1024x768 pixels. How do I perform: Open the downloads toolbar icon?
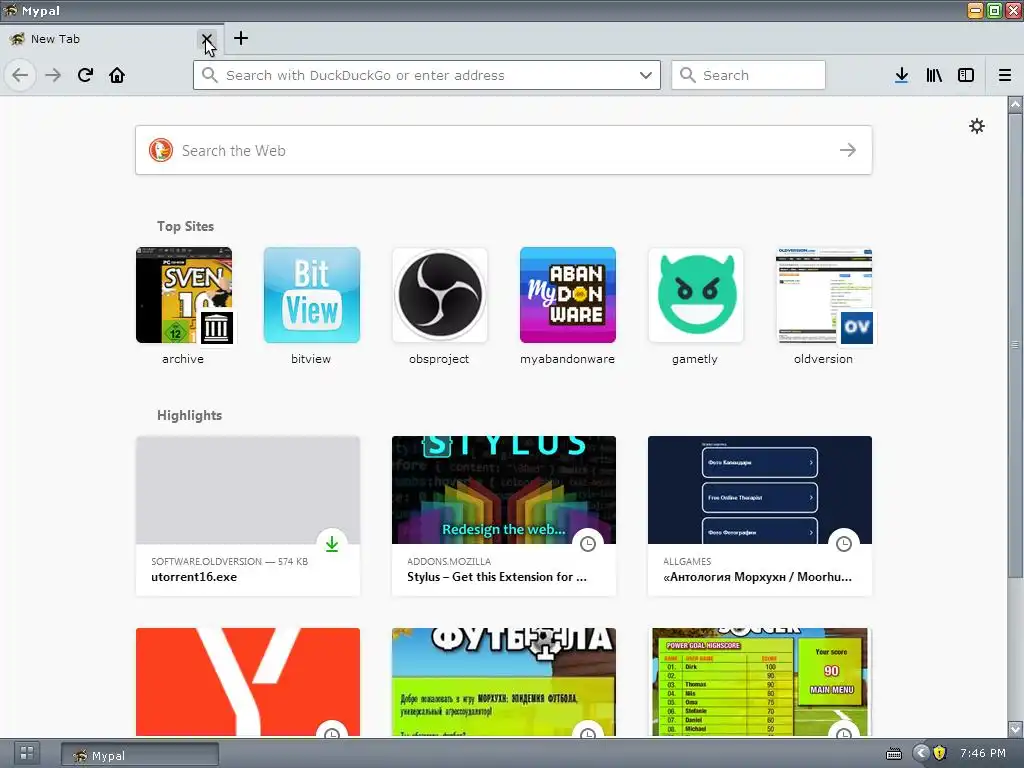tap(901, 75)
